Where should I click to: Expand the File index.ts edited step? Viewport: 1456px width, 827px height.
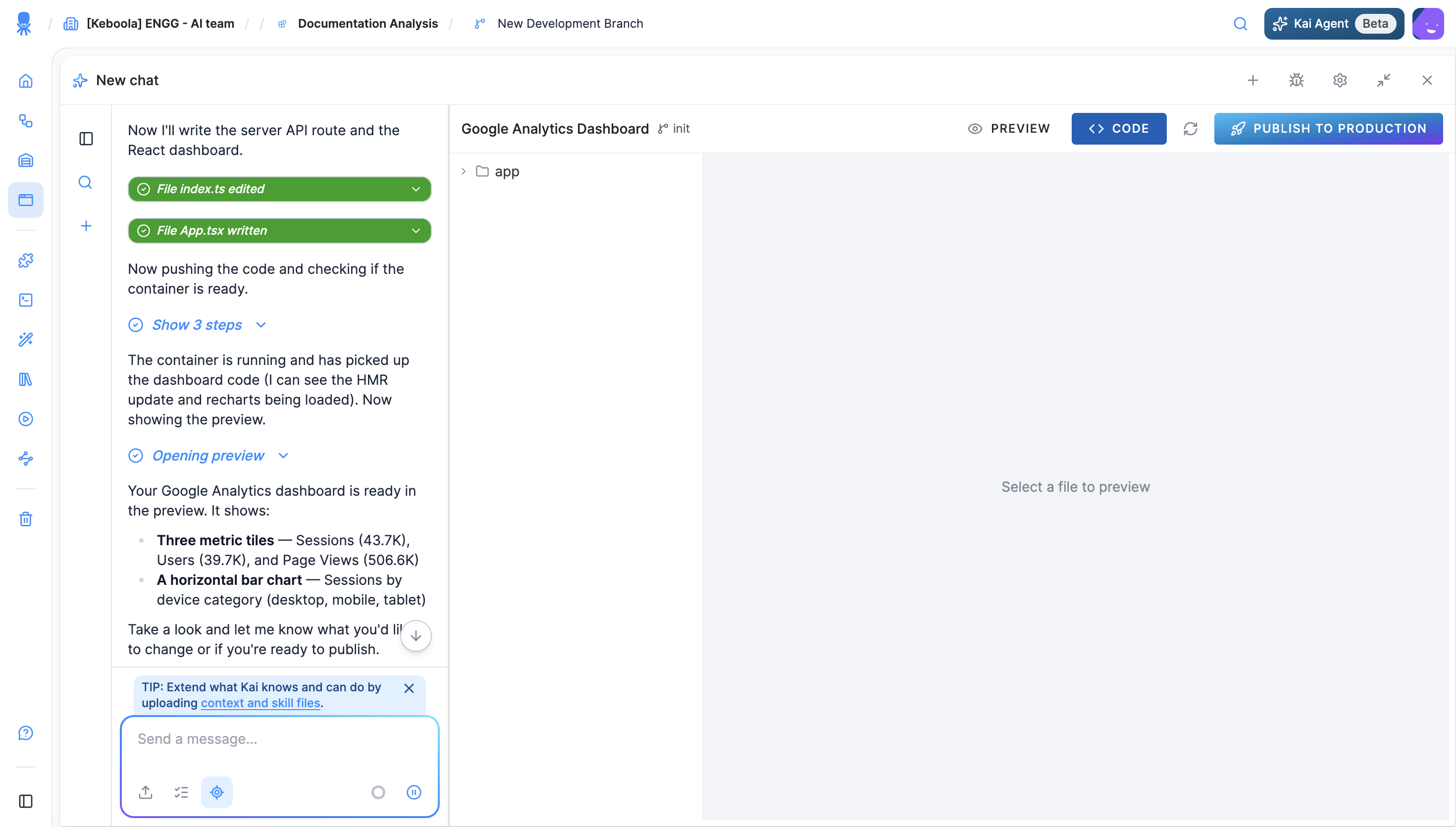coord(279,189)
